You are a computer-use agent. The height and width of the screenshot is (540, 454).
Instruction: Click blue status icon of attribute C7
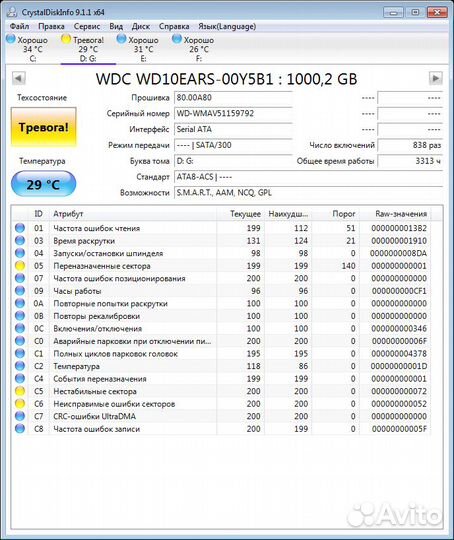(x=20, y=416)
